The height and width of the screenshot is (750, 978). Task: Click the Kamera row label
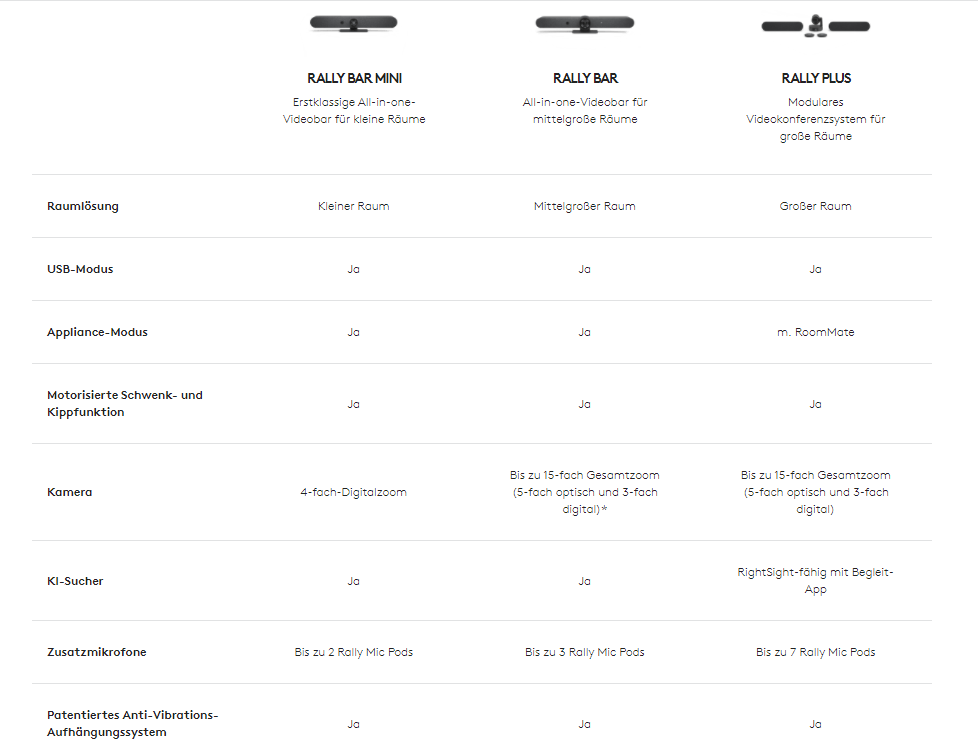(69, 492)
